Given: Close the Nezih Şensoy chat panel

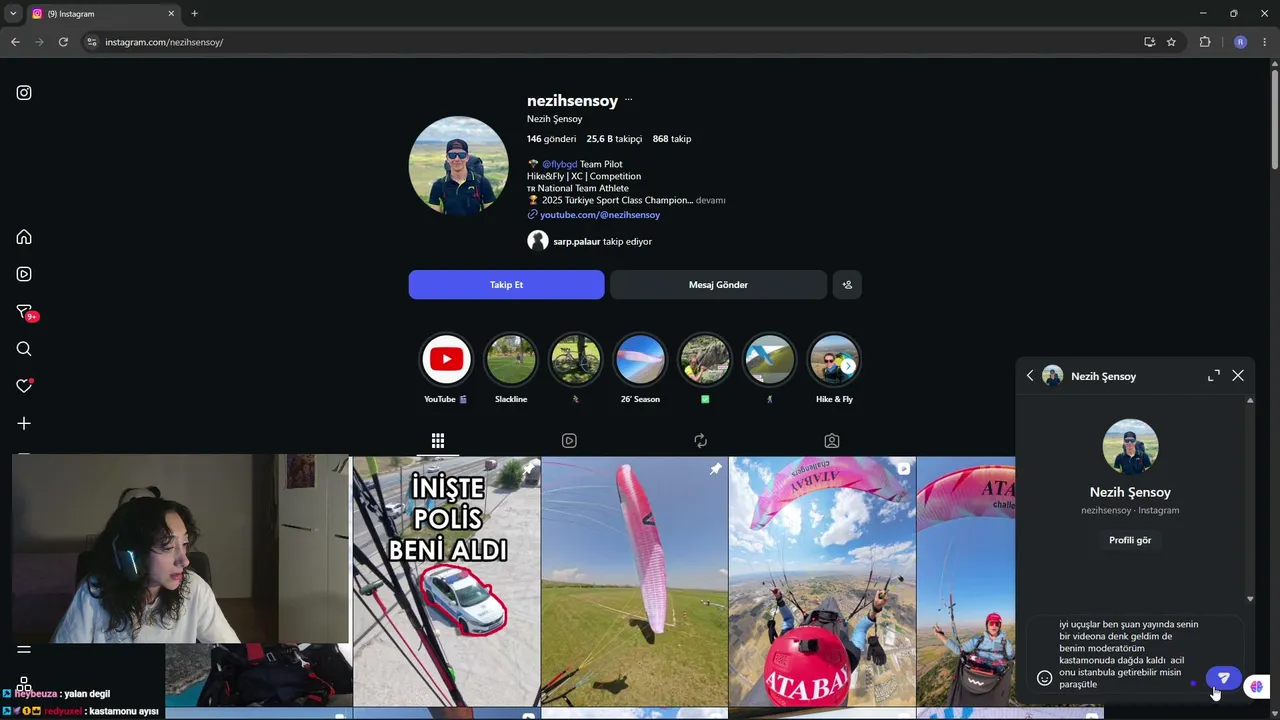Looking at the screenshot, I should pyautogui.click(x=1238, y=376).
